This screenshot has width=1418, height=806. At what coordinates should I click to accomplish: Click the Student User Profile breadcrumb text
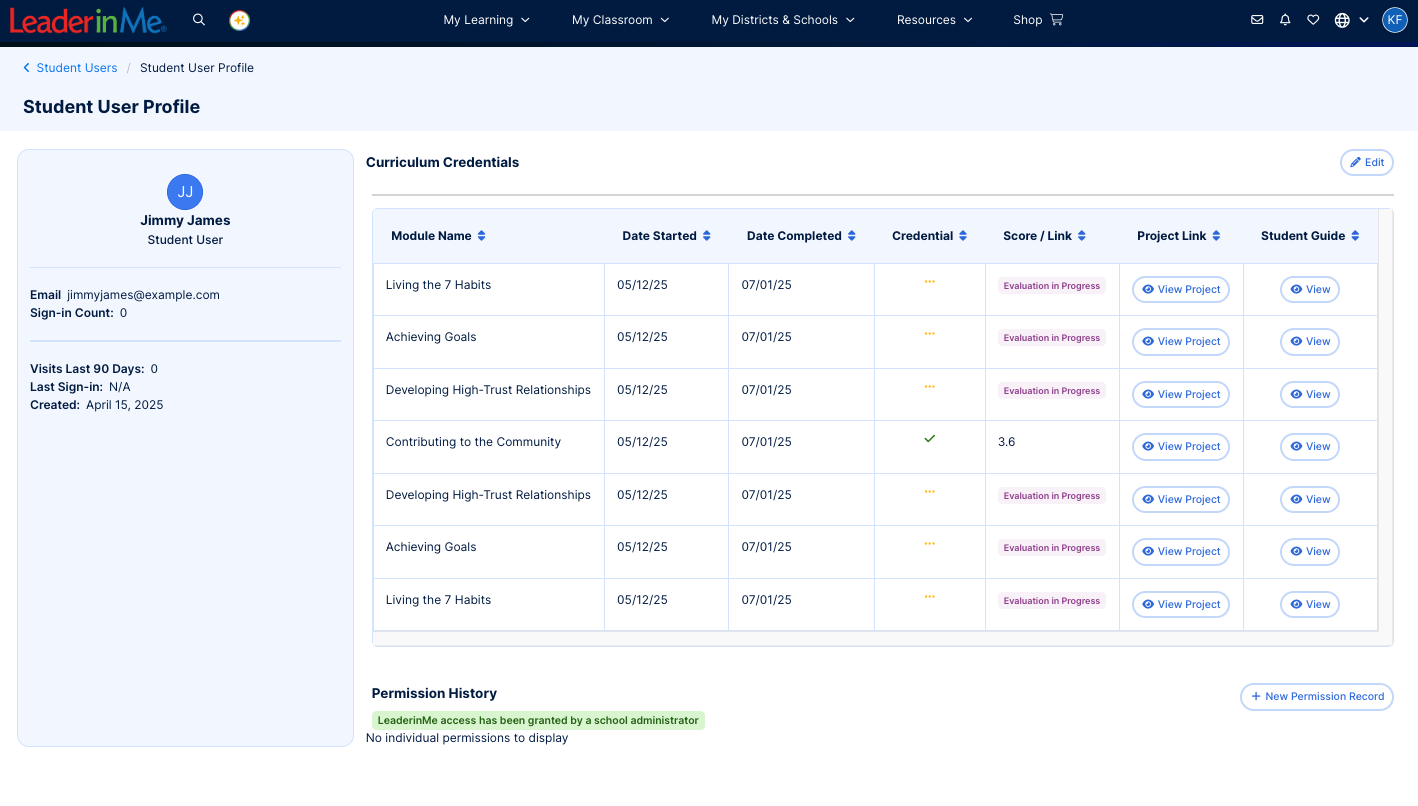click(x=197, y=68)
